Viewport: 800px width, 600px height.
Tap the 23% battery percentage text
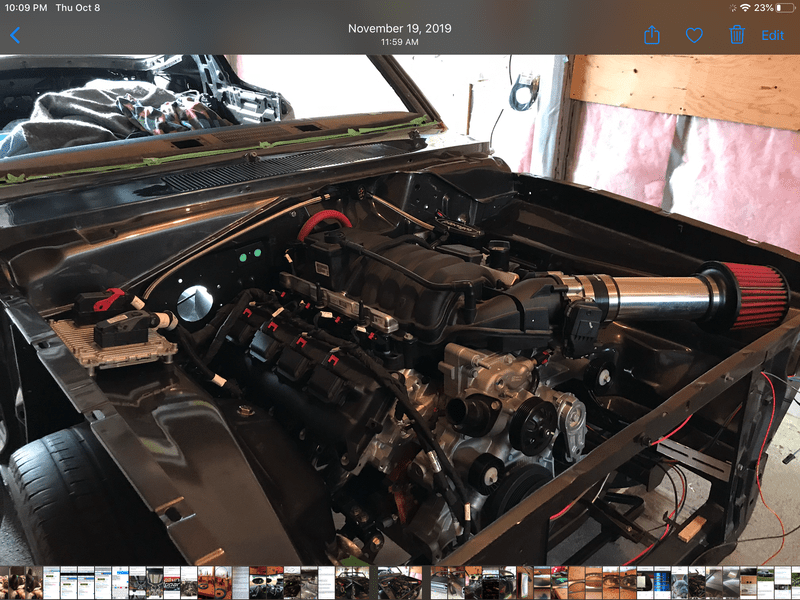point(761,8)
